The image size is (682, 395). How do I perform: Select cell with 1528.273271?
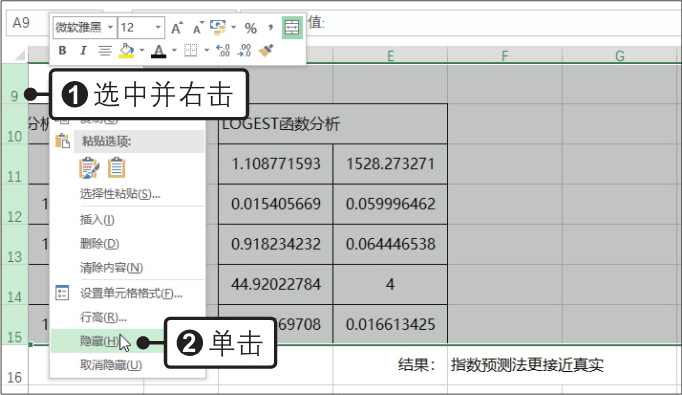click(x=390, y=164)
